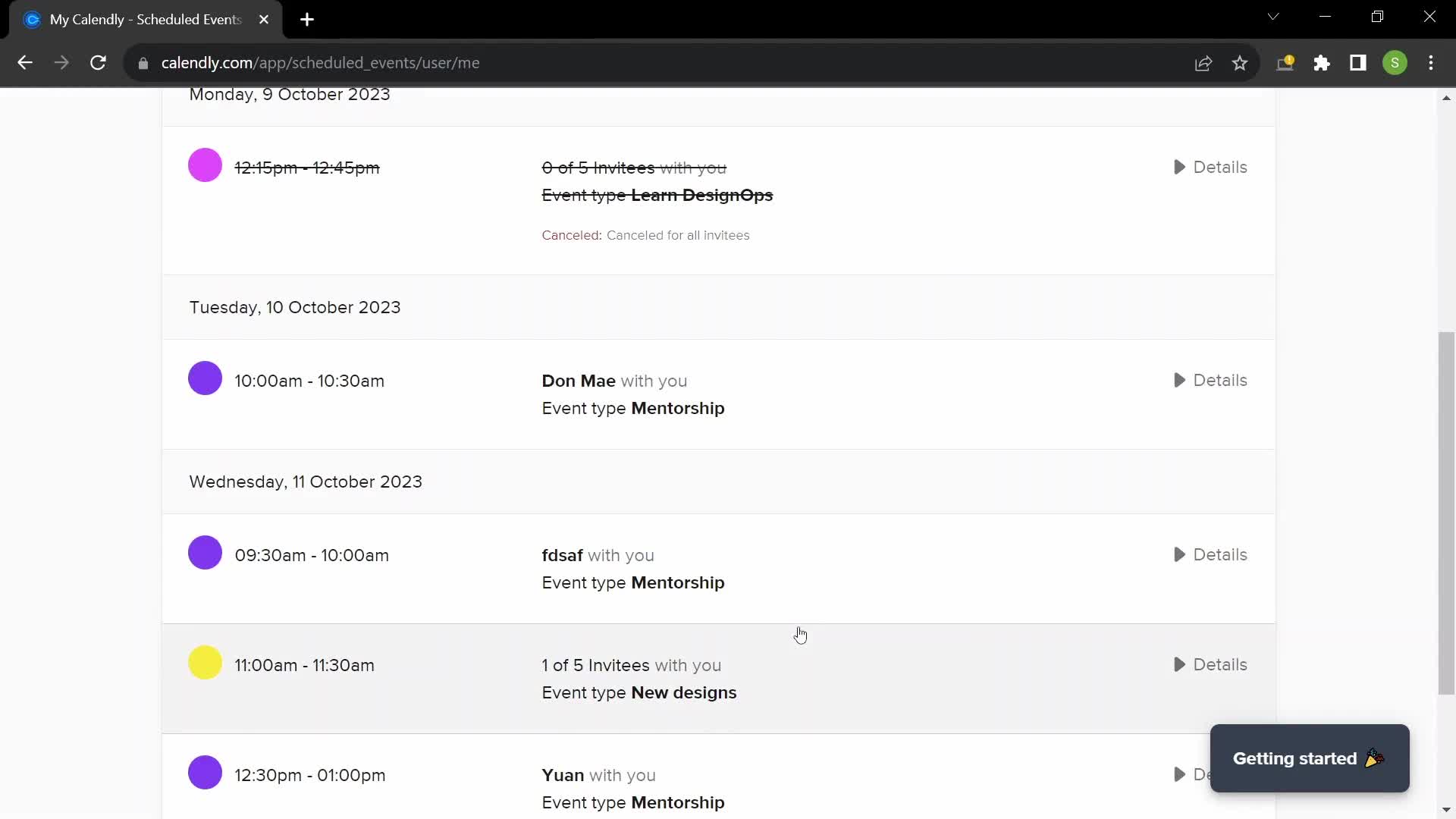Click yellow circle icon for New designs event
Viewport: 1456px width, 819px height.
(x=204, y=663)
